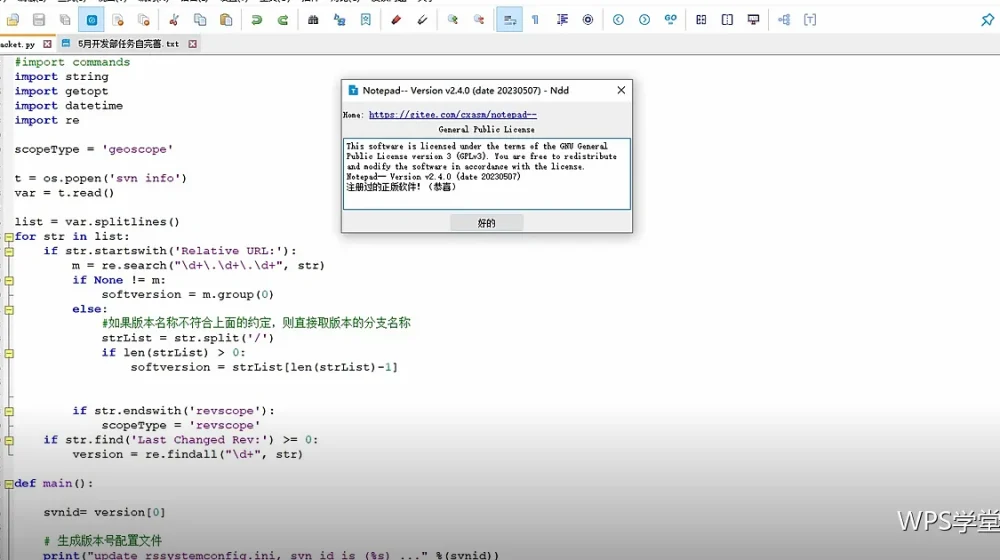Click the bookmark toolbar icon
This screenshot has height=560, width=1000.
tap(365, 20)
